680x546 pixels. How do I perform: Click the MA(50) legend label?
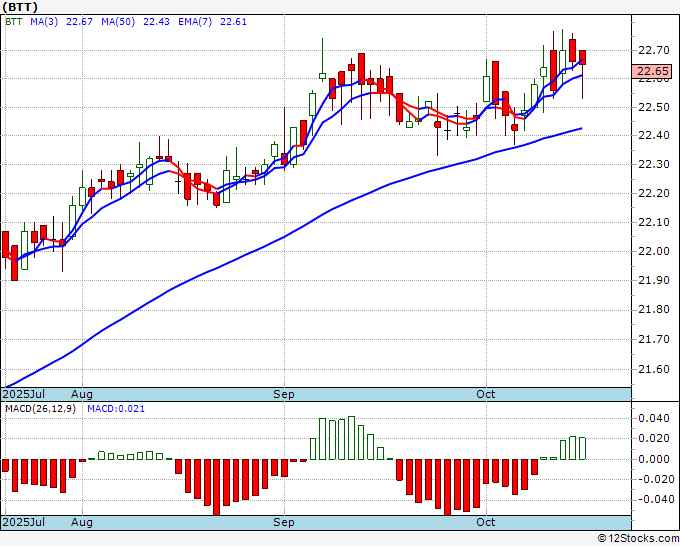pos(118,22)
